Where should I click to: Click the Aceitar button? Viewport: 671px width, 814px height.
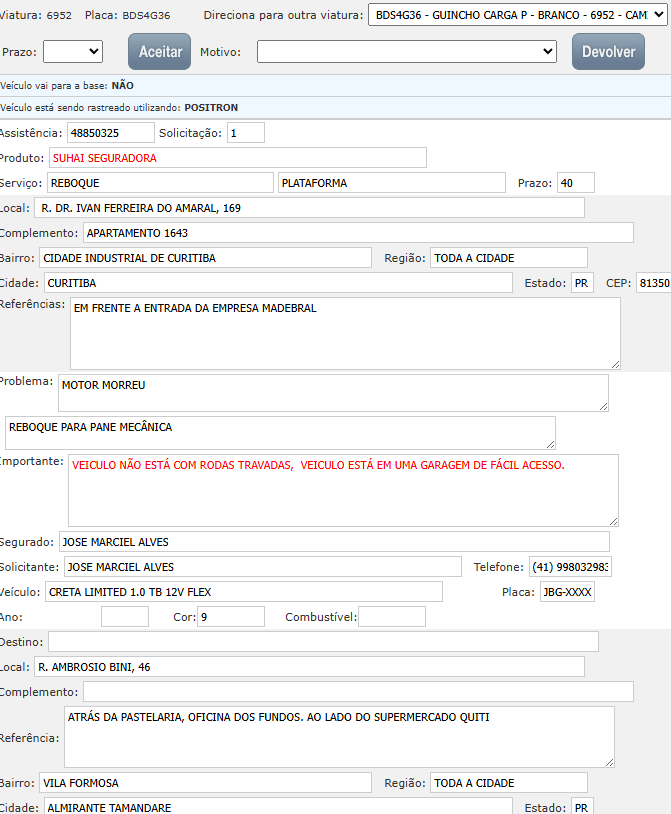(x=159, y=51)
